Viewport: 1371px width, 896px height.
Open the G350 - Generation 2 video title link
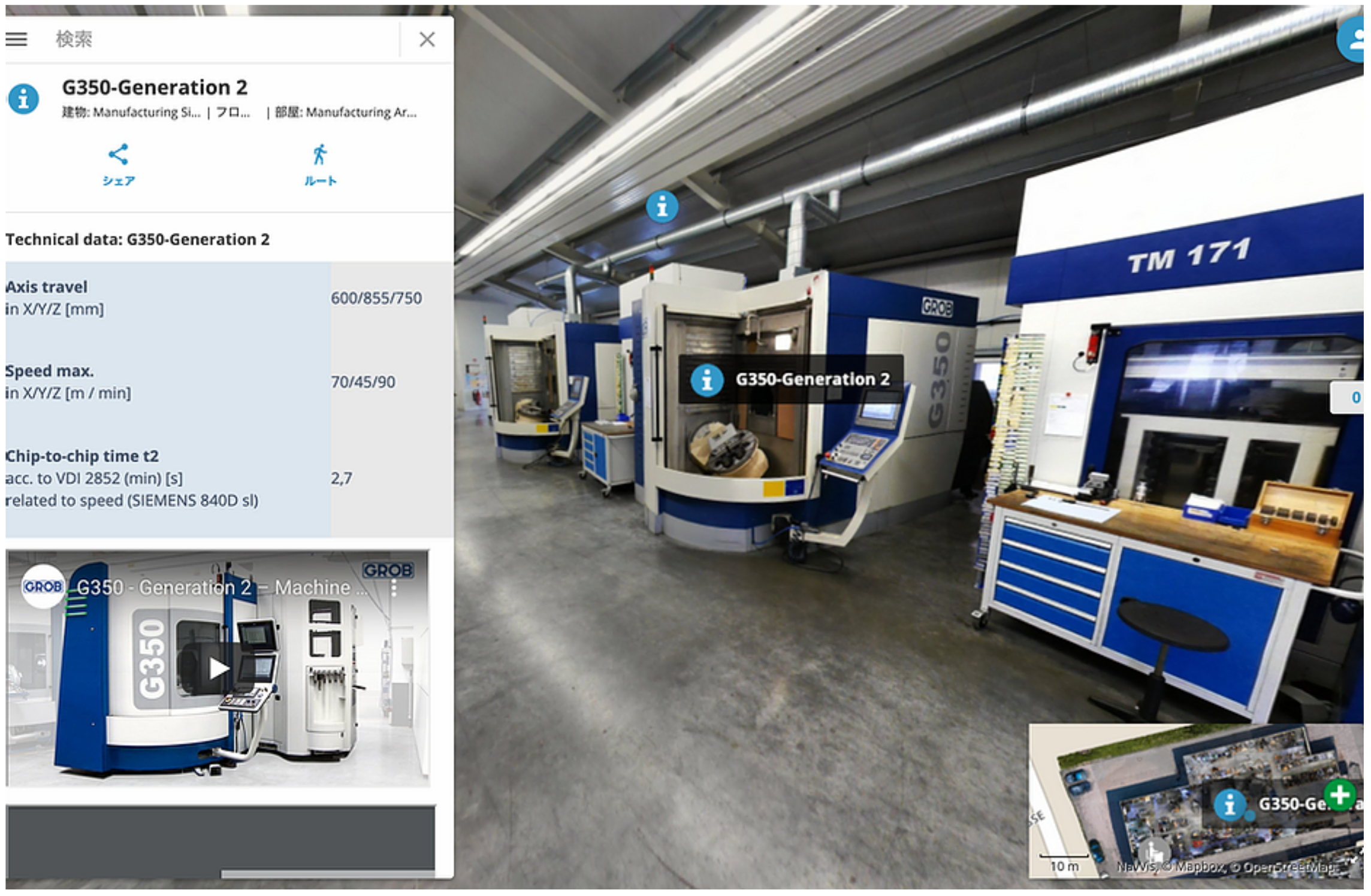(x=222, y=588)
